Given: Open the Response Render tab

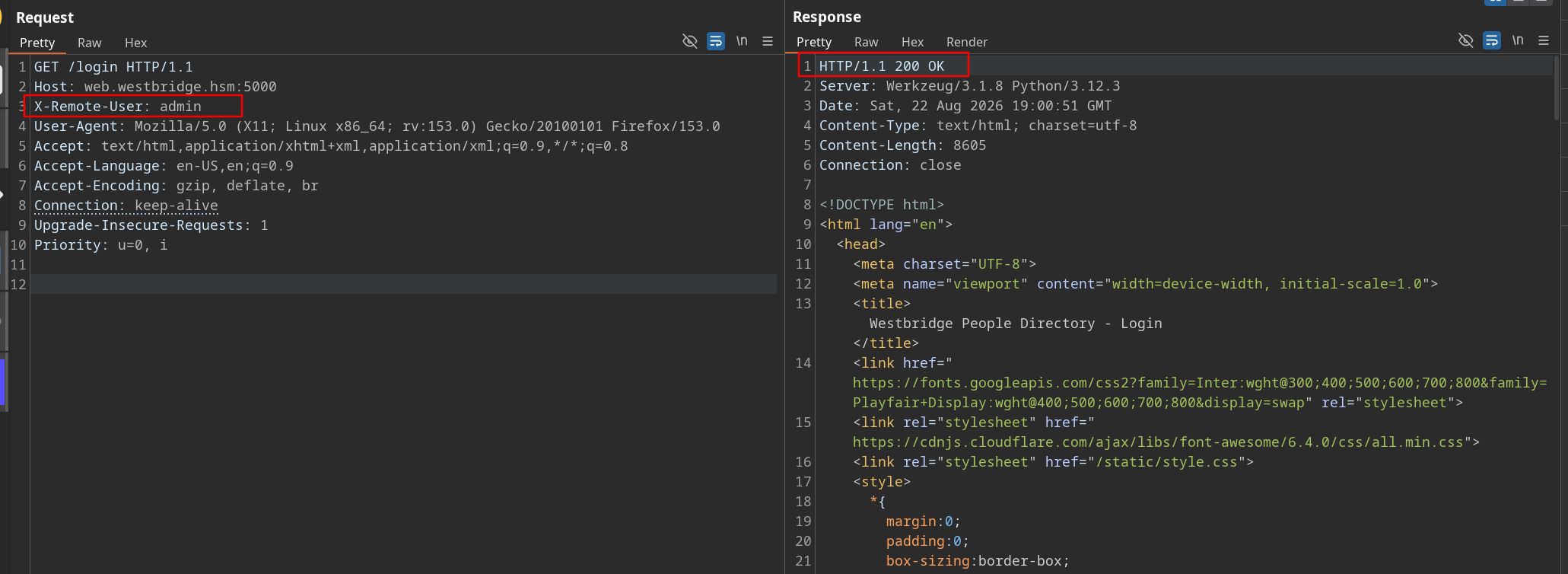Looking at the screenshot, I should (967, 42).
